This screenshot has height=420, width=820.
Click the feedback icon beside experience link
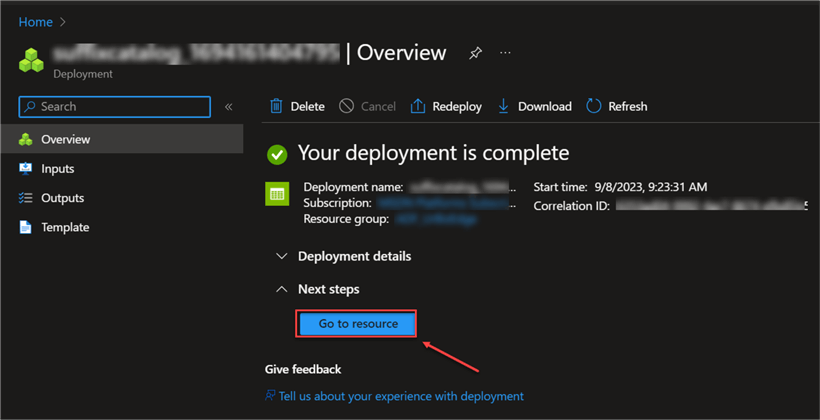coord(270,396)
